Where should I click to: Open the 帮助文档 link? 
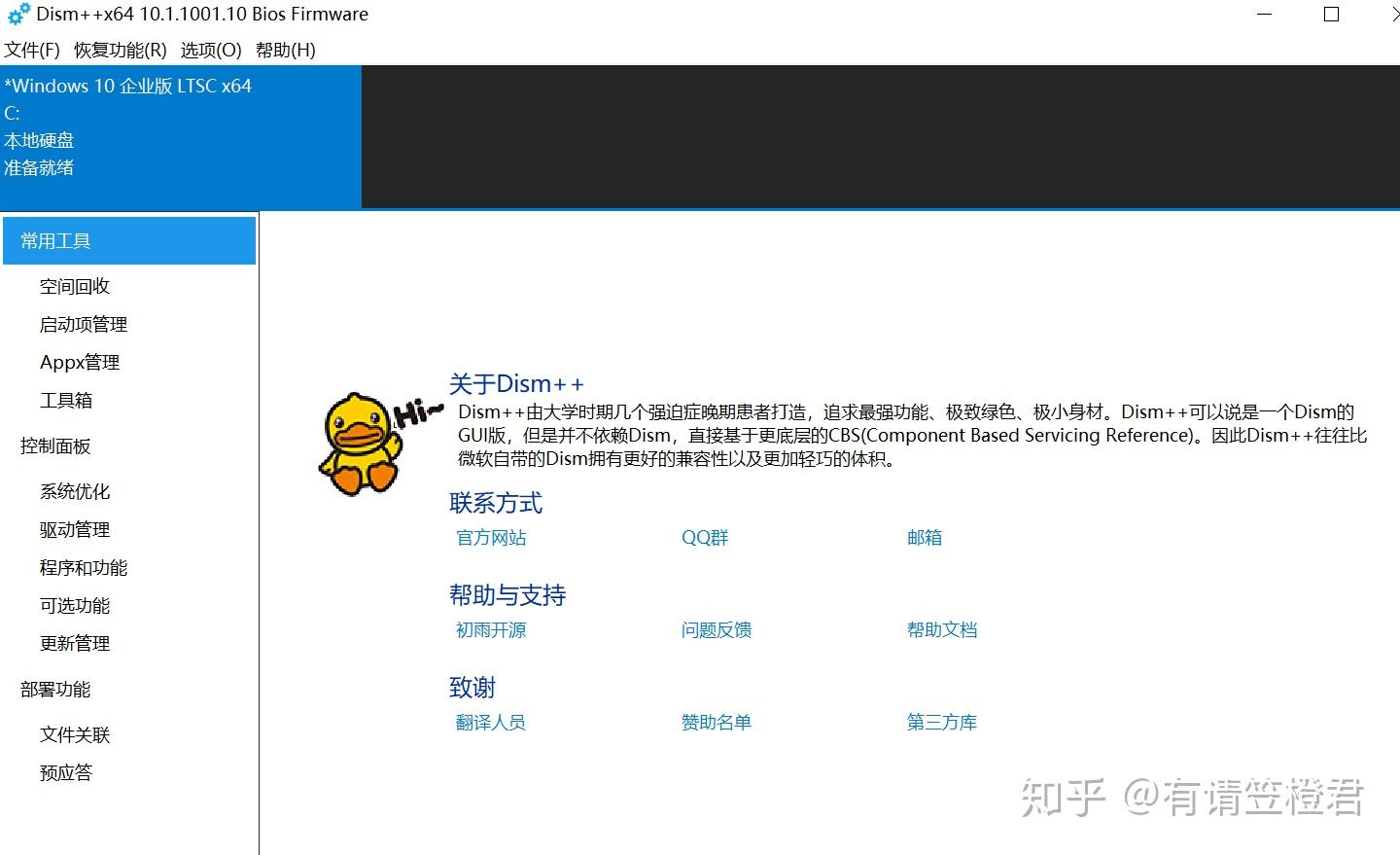(x=942, y=629)
